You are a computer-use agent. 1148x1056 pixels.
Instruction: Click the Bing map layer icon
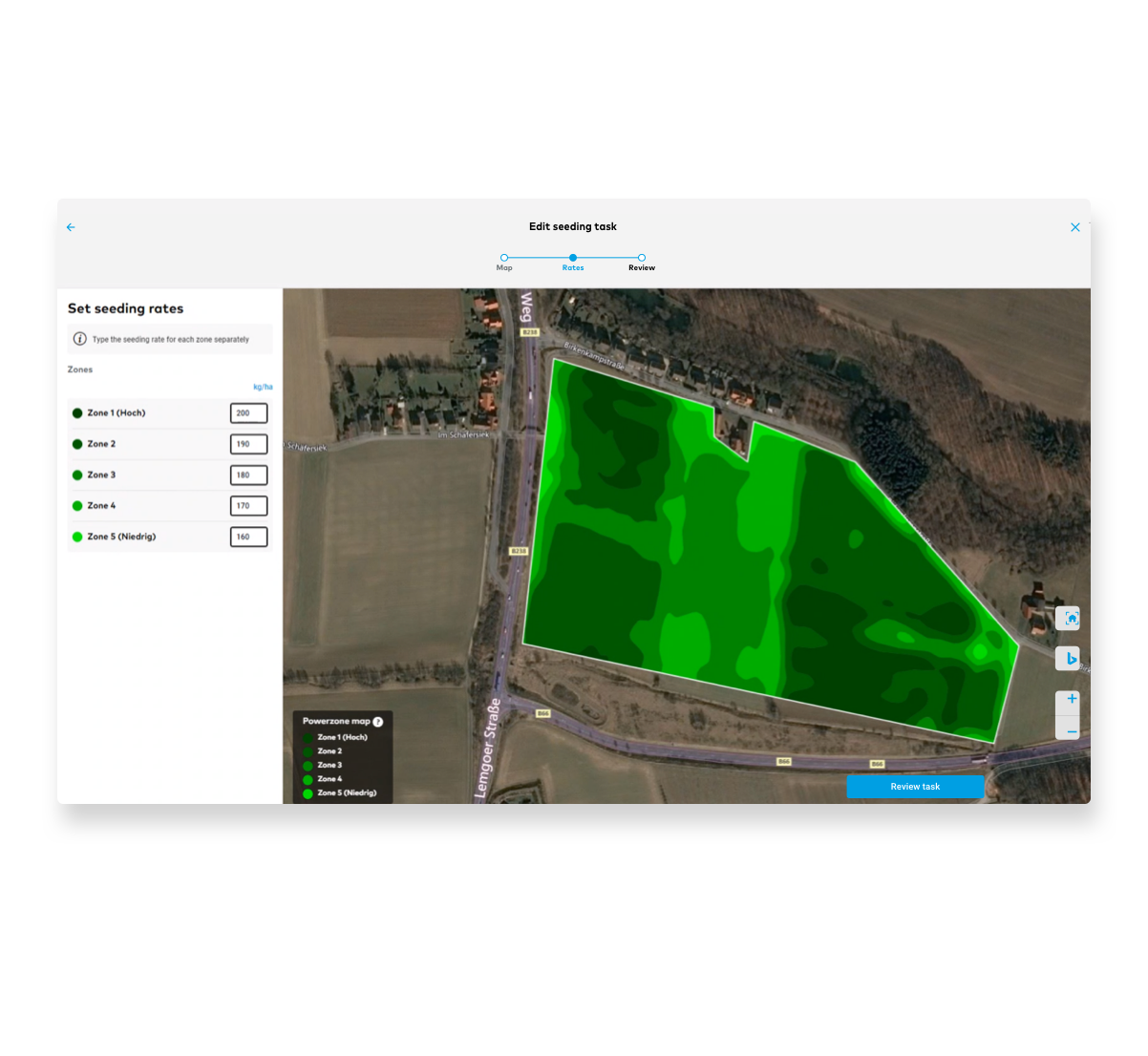tap(1068, 659)
